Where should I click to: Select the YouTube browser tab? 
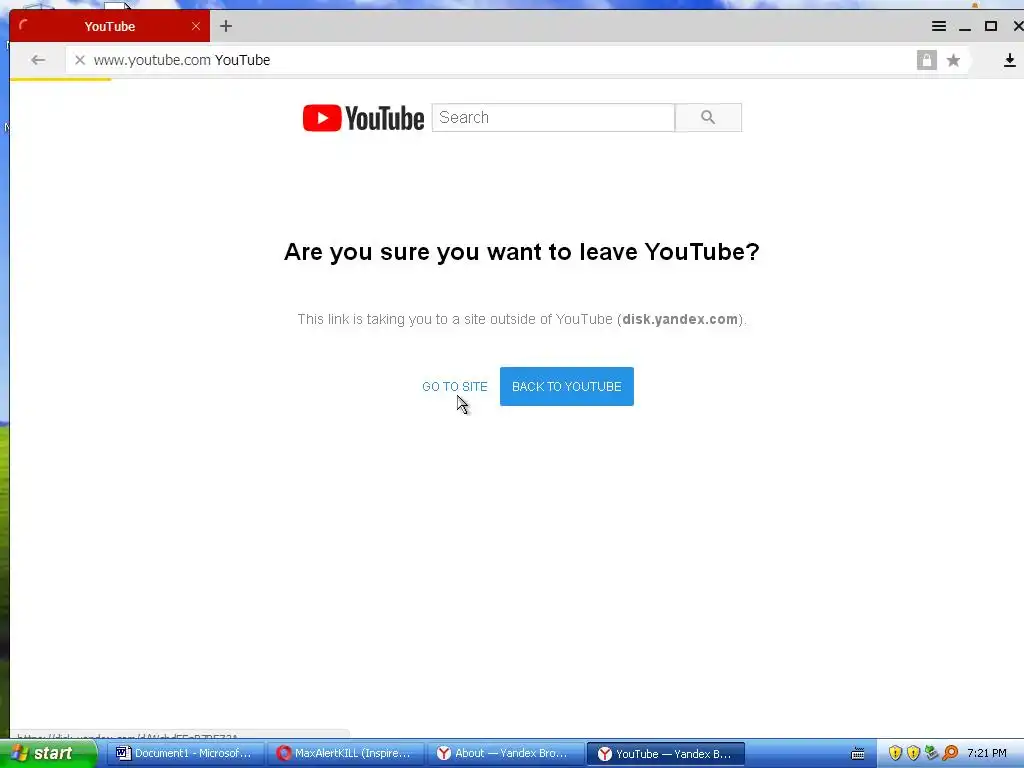coord(110,26)
